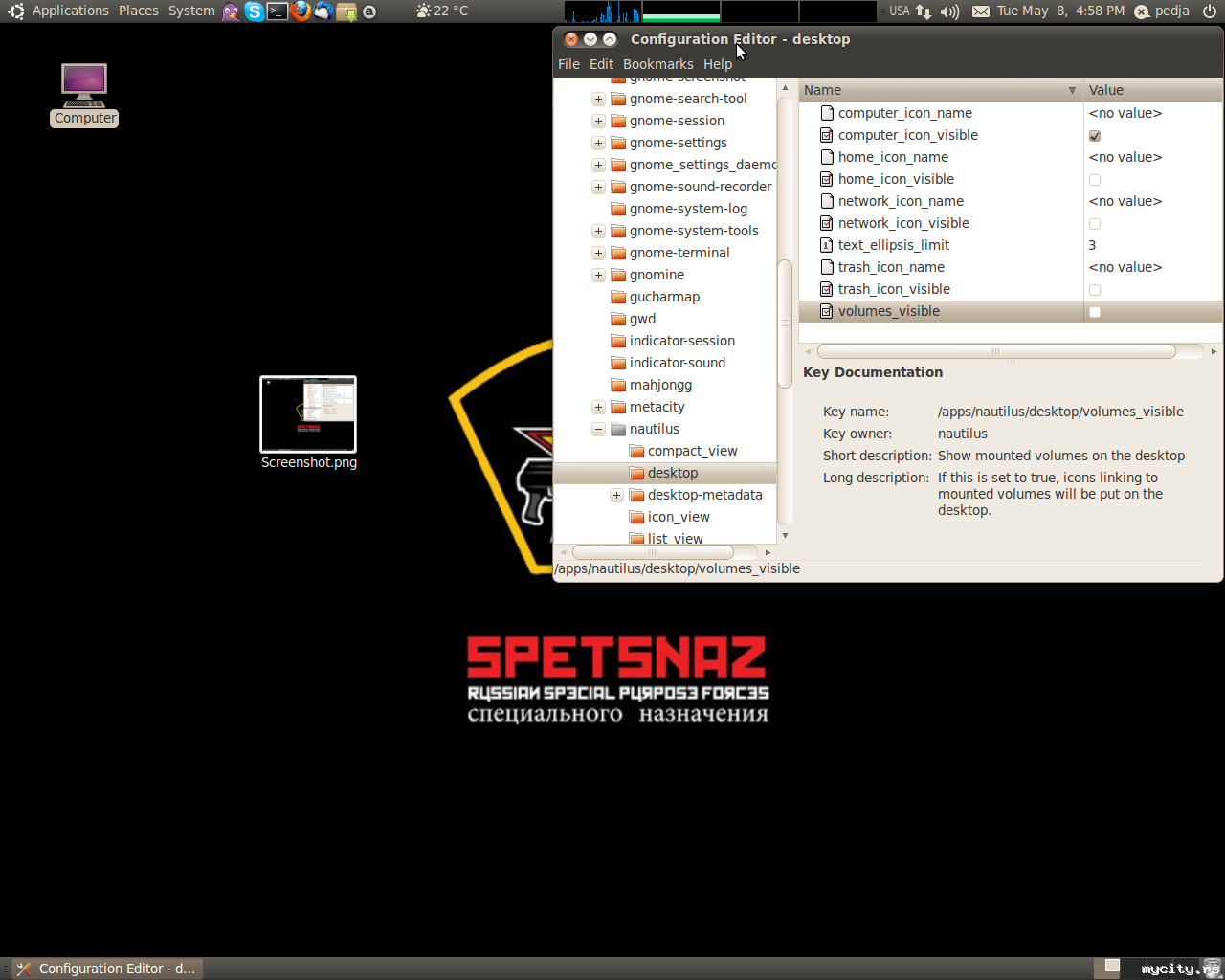
Task: Click the Ubuntu logo in top panel
Action: 15,11
